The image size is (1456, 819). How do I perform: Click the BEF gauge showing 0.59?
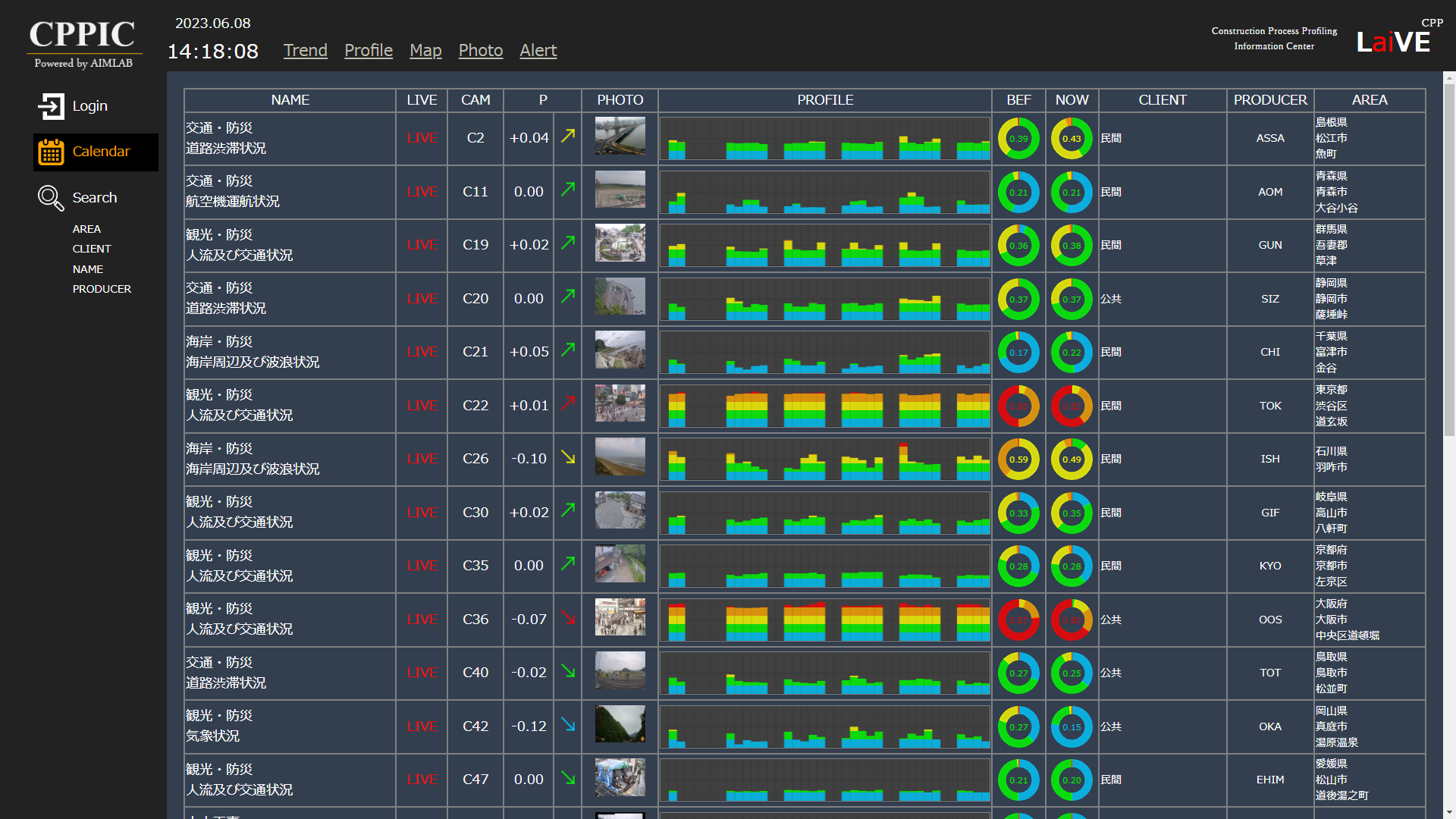(x=1018, y=460)
